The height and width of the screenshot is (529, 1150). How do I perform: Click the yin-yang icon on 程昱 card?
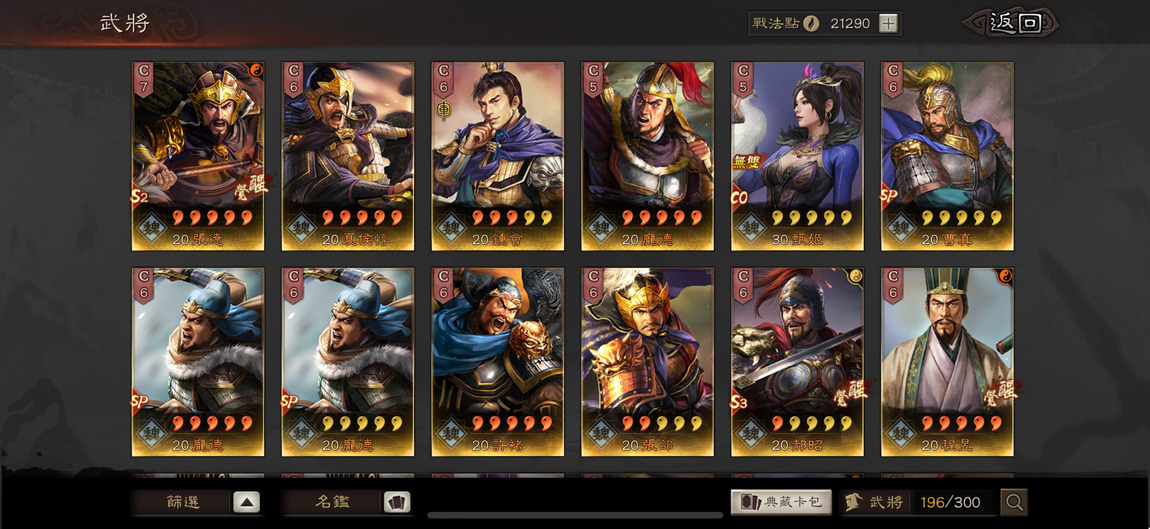(x=1006, y=276)
